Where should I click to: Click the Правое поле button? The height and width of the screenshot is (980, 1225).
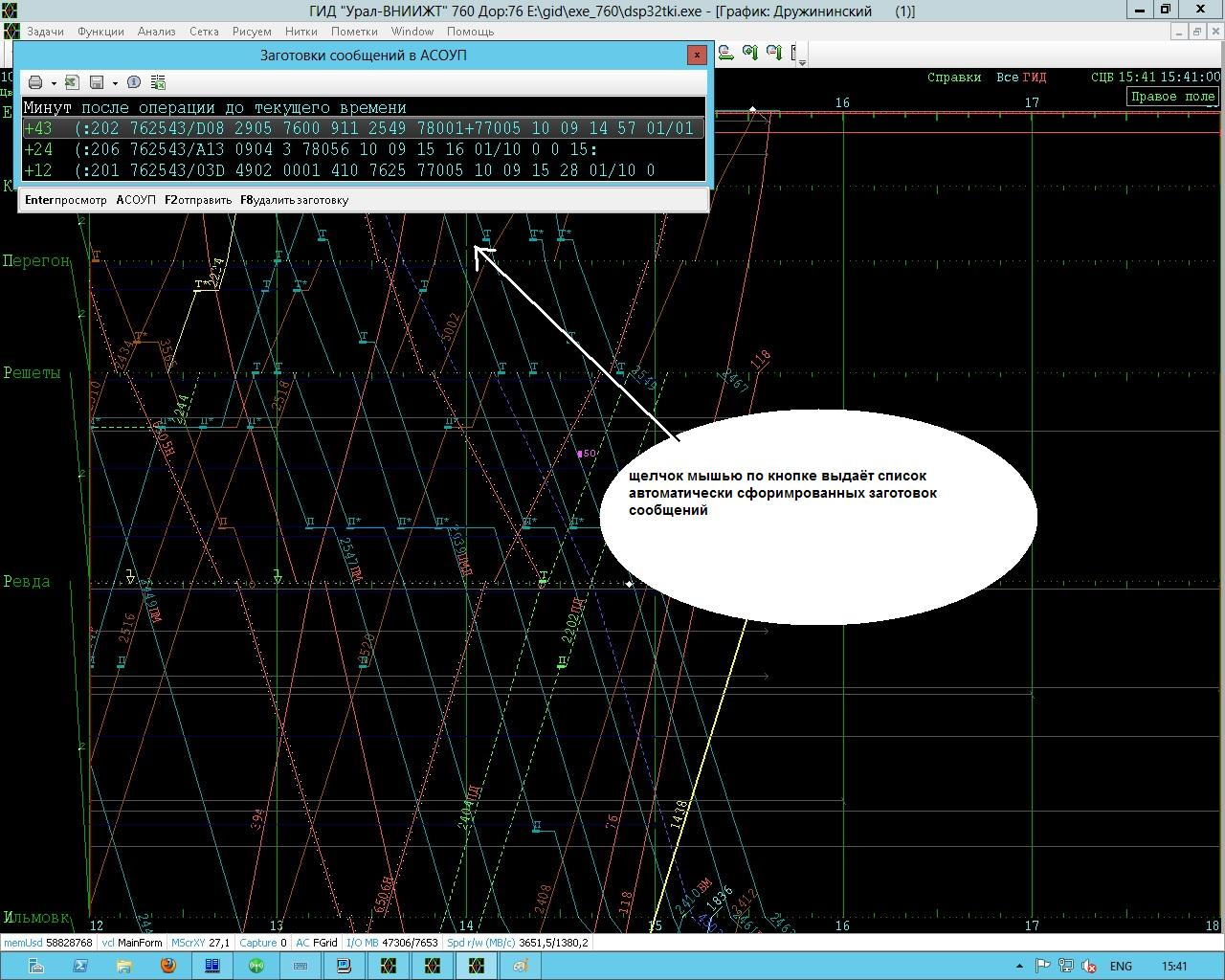tap(1171, 96)
